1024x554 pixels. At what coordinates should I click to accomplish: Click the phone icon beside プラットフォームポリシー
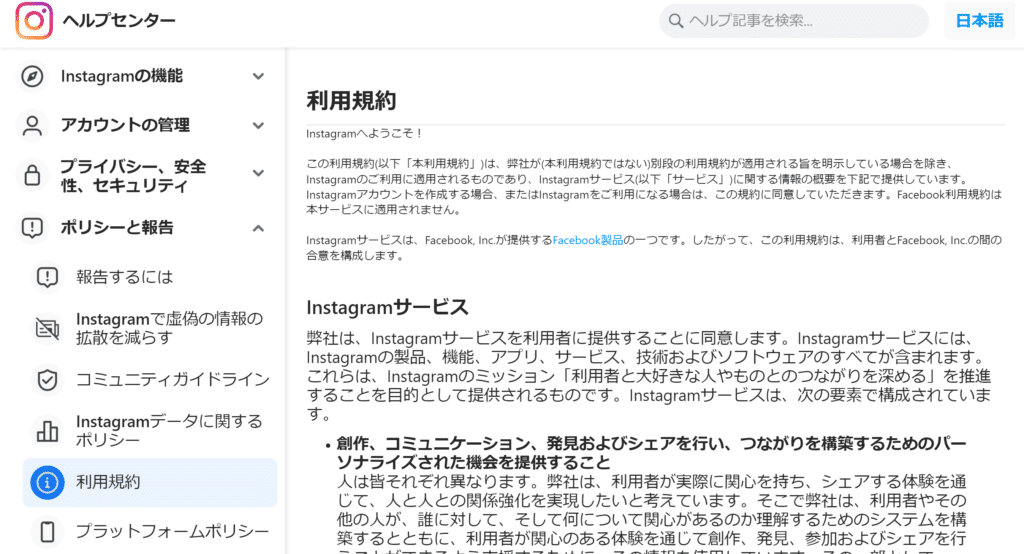[47, 532]
